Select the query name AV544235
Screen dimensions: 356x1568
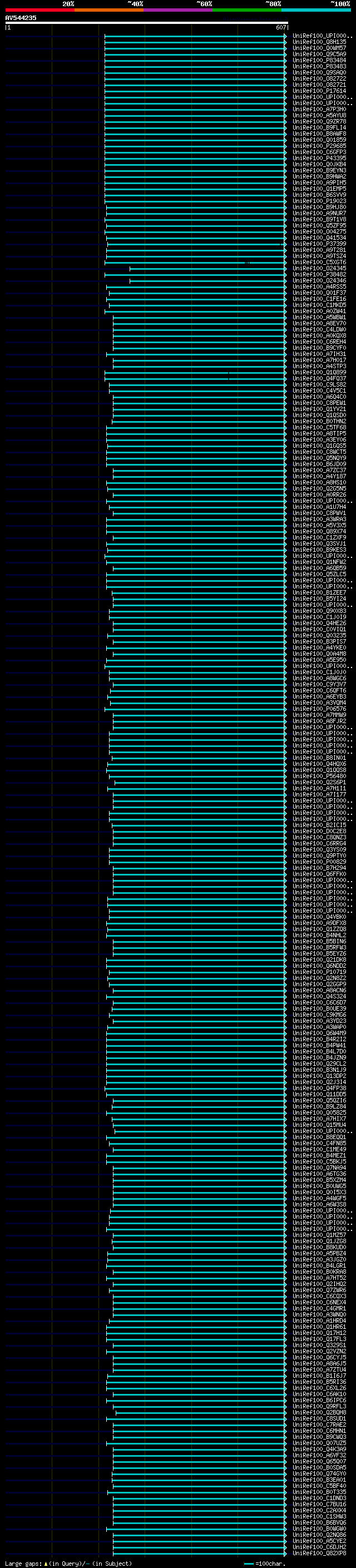coord(21,18)
